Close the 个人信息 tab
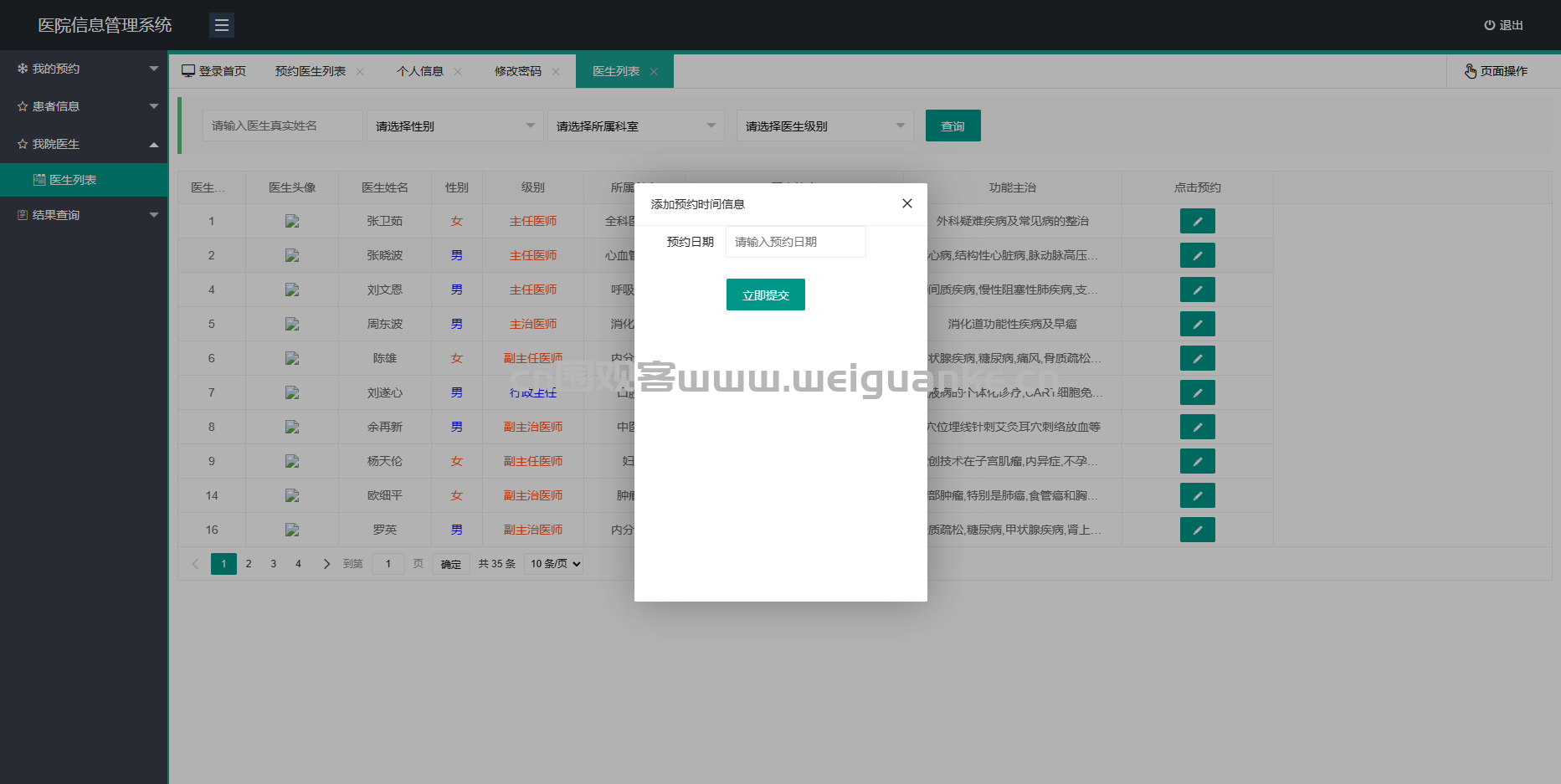Screen dimensions: 1561x784 [x=458, y=72]
